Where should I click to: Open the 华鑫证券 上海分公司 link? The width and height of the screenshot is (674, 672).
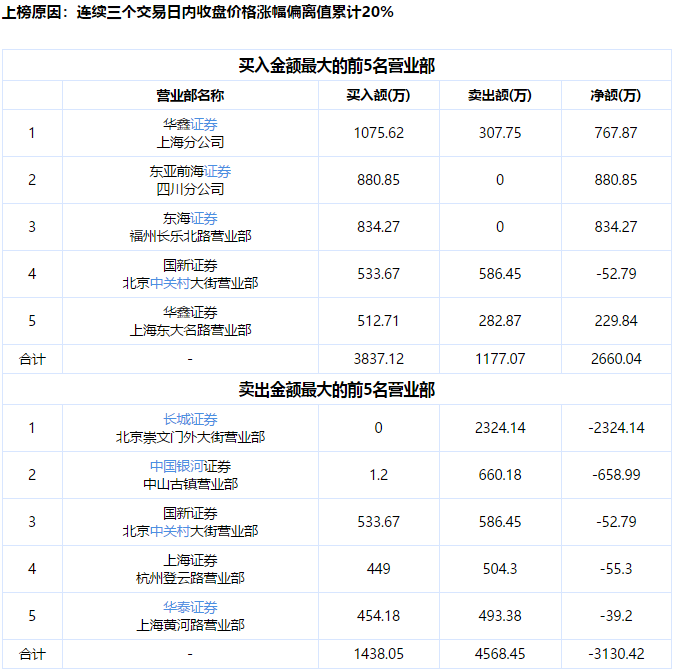(x=190, y=133)
